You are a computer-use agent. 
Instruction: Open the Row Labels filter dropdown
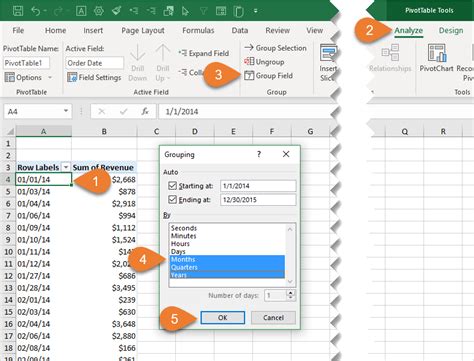pyautogui.click(x=66, y=167)
